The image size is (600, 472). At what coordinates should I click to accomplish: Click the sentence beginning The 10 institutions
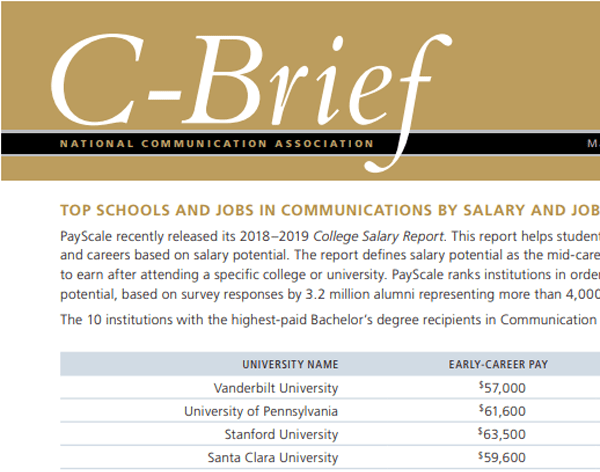(x=330, y=320)
